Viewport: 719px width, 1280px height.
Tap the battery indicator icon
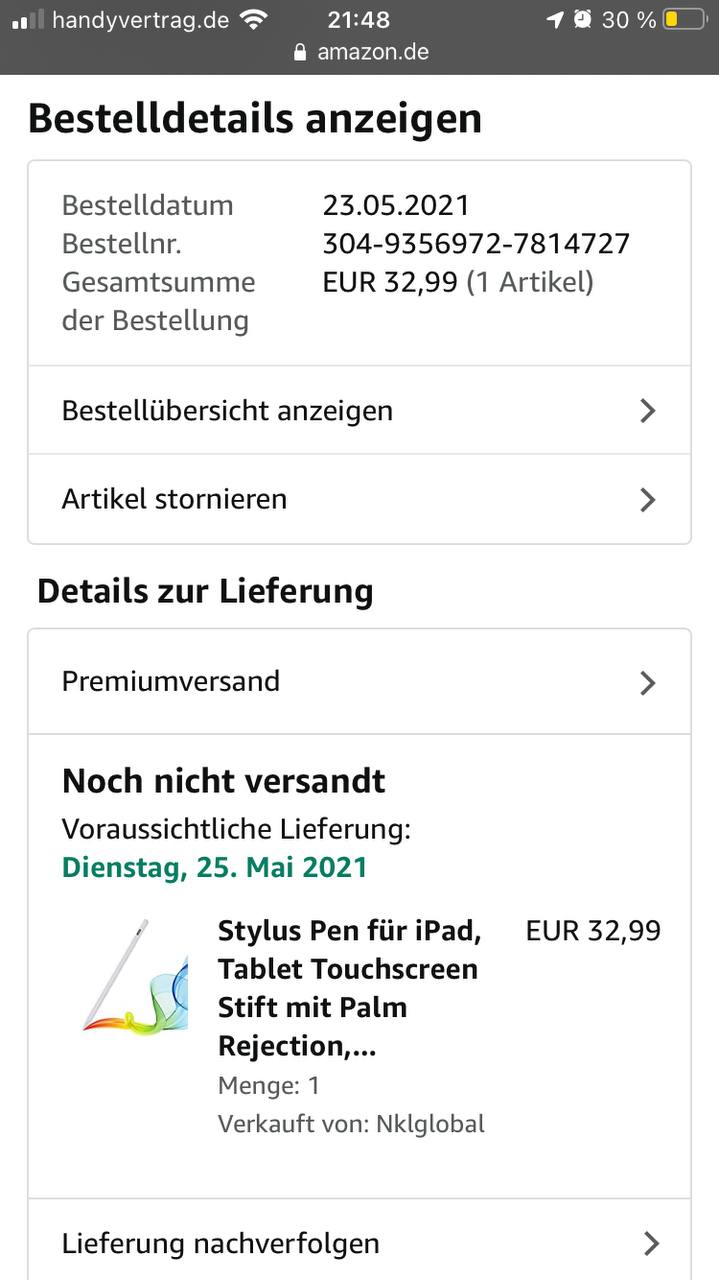pos(685,20)
